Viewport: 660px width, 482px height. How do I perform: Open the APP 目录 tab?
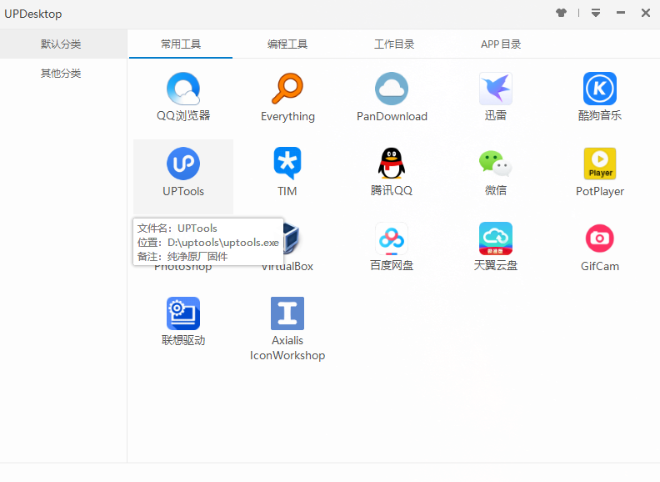501,44
